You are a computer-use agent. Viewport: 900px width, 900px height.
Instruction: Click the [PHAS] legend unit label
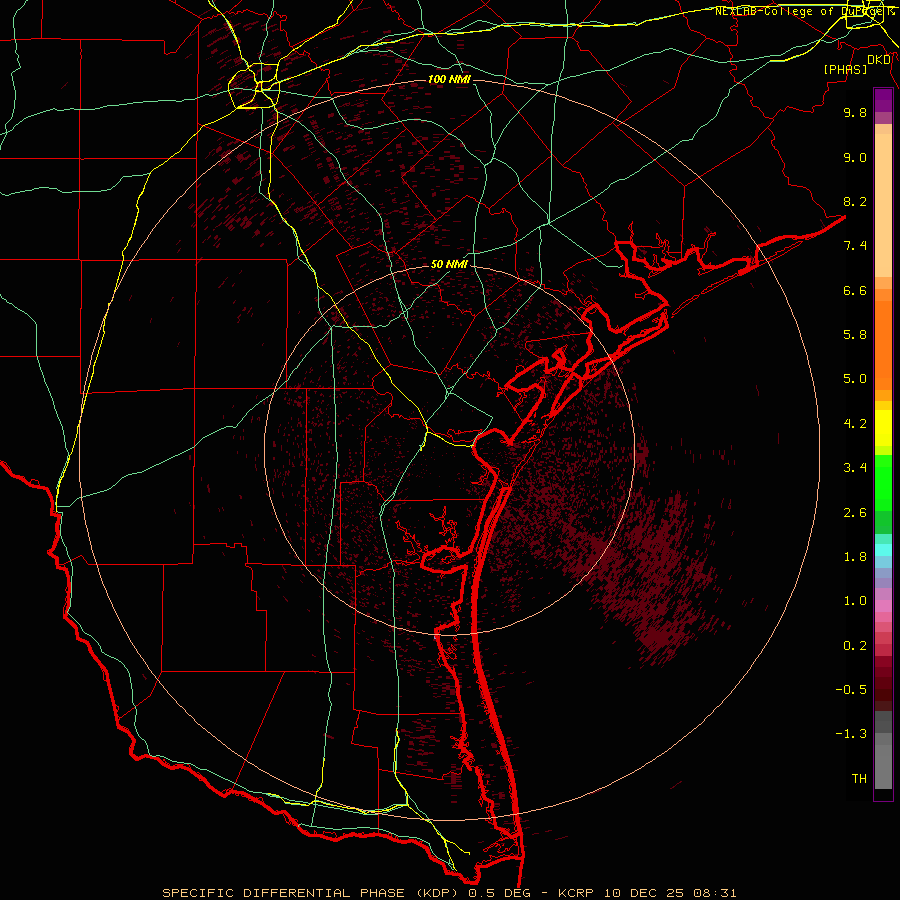click(x=845, y=69)
